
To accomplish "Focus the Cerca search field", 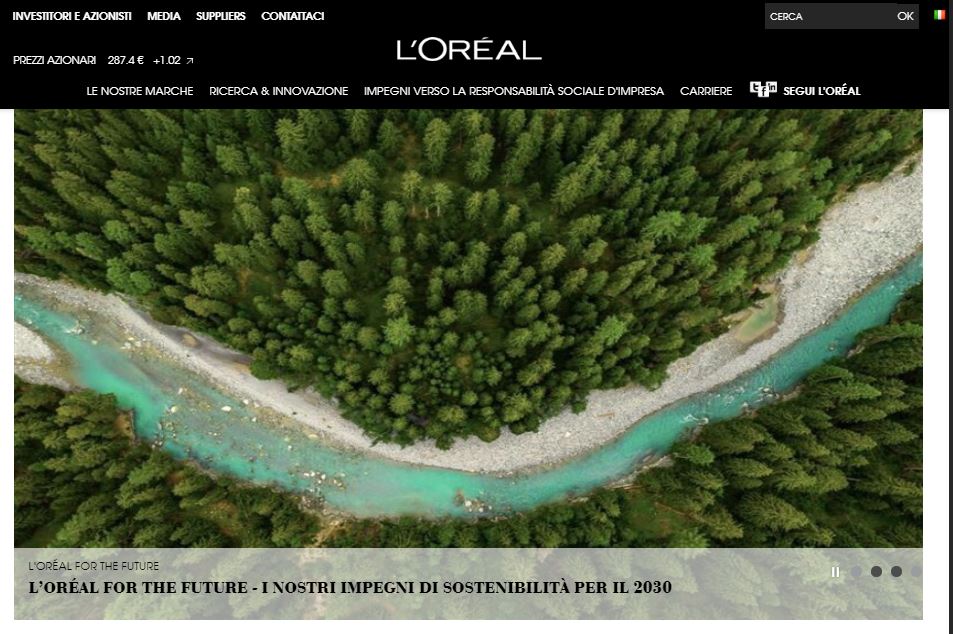I will [828, 16].
